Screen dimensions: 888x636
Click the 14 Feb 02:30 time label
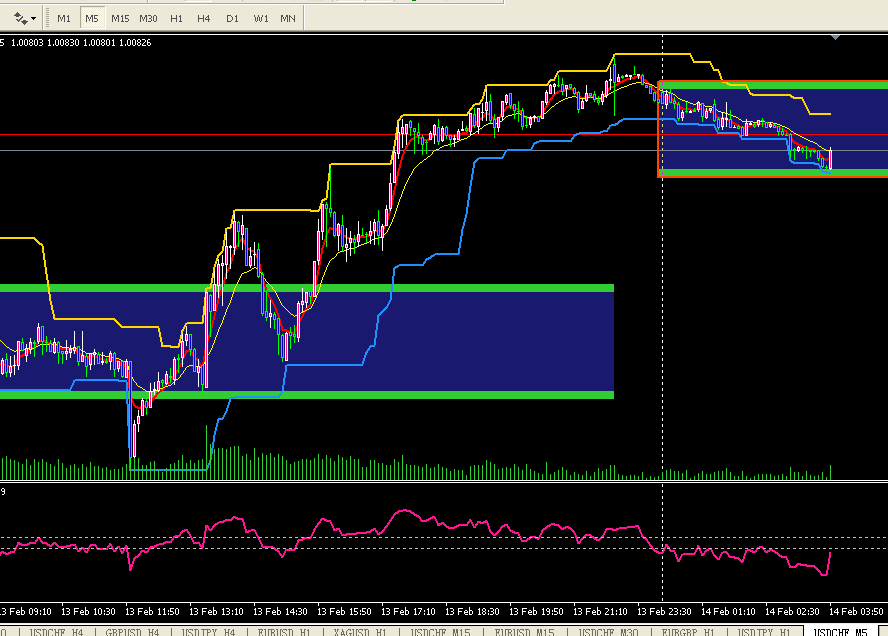point(792,612)
